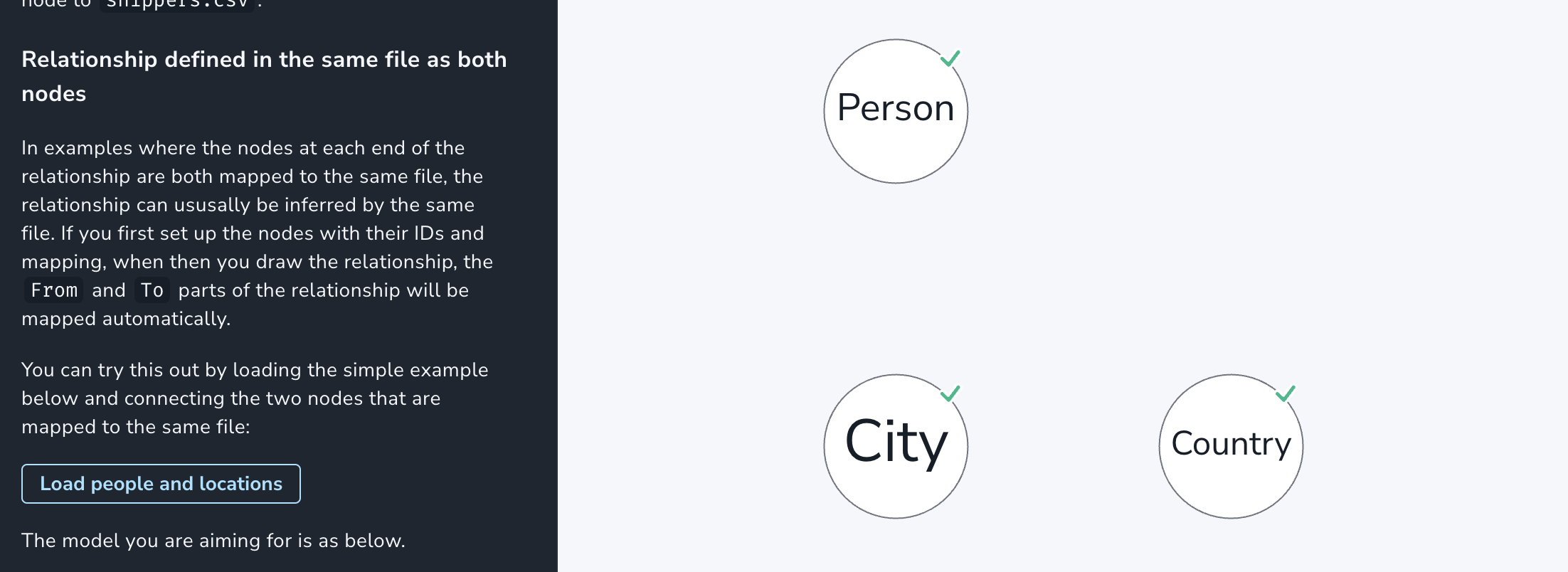Viewport: 1568px width, 572px height.
Task: Click the Load people and locations button
Action: click(161, 484)
